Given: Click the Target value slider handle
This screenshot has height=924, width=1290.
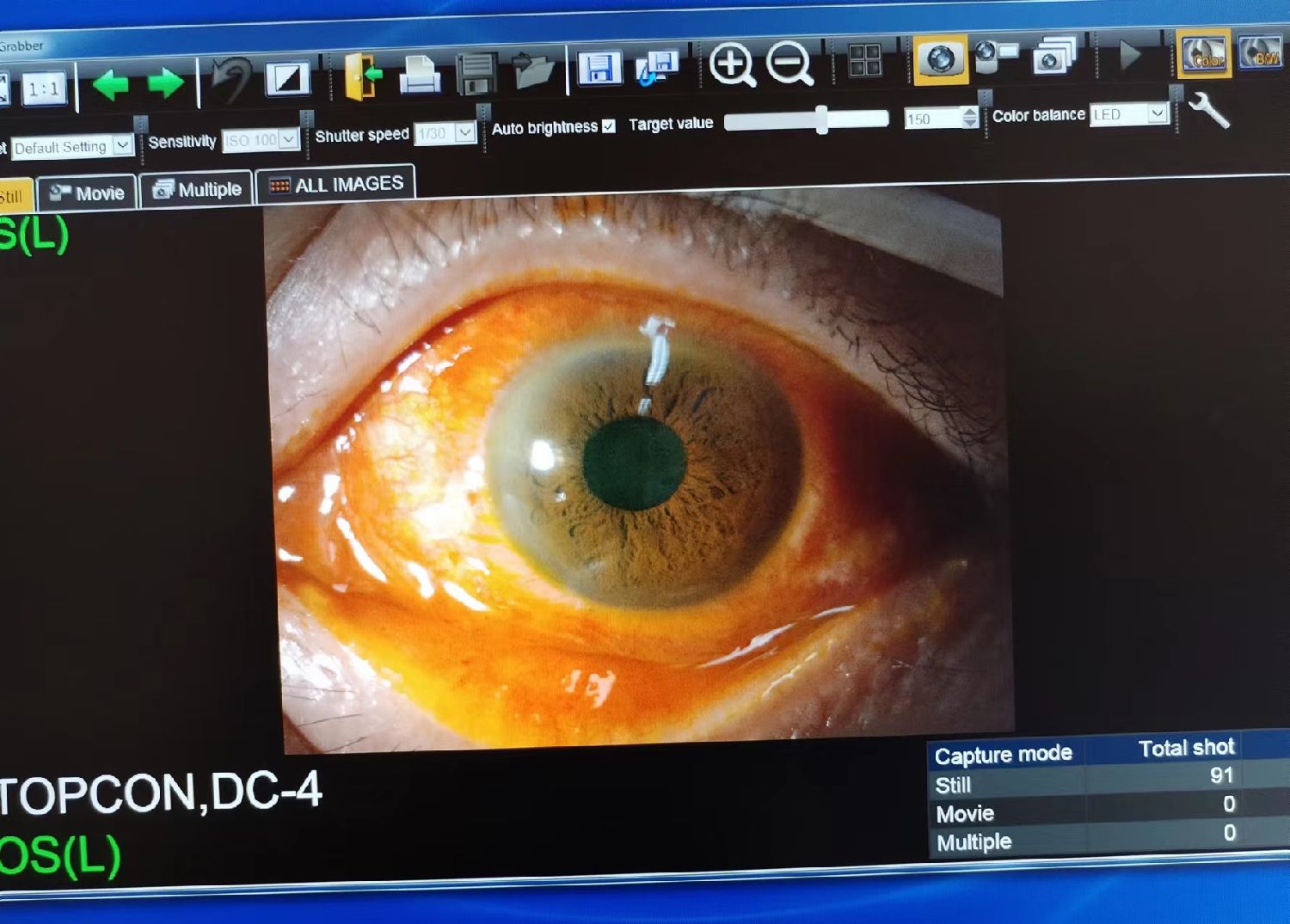Looking at the screenshot, I should pyautogui.click(x=822, y=120).
